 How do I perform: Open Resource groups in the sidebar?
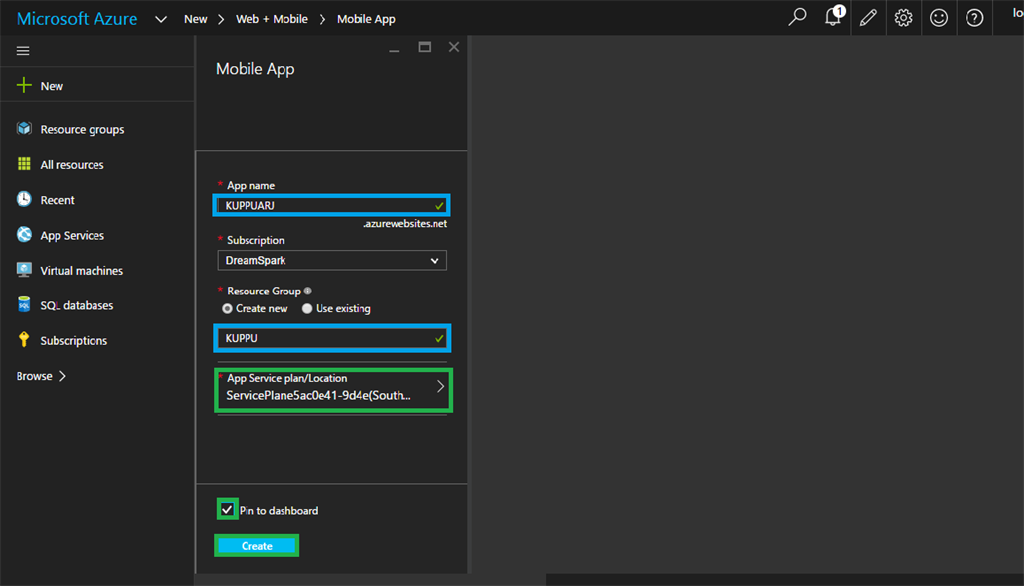coord(82,130)
